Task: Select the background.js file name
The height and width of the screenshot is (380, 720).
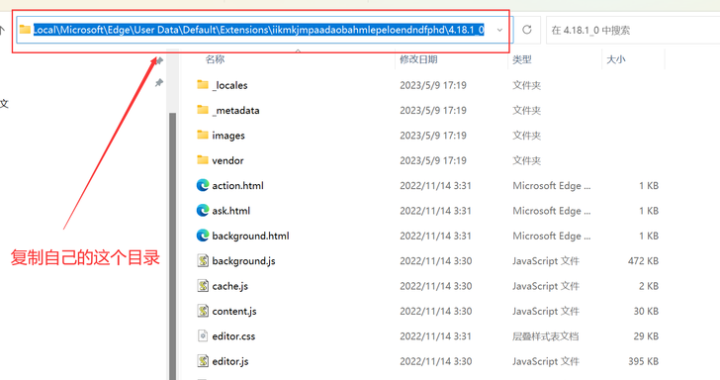Action: click(244, 261)
